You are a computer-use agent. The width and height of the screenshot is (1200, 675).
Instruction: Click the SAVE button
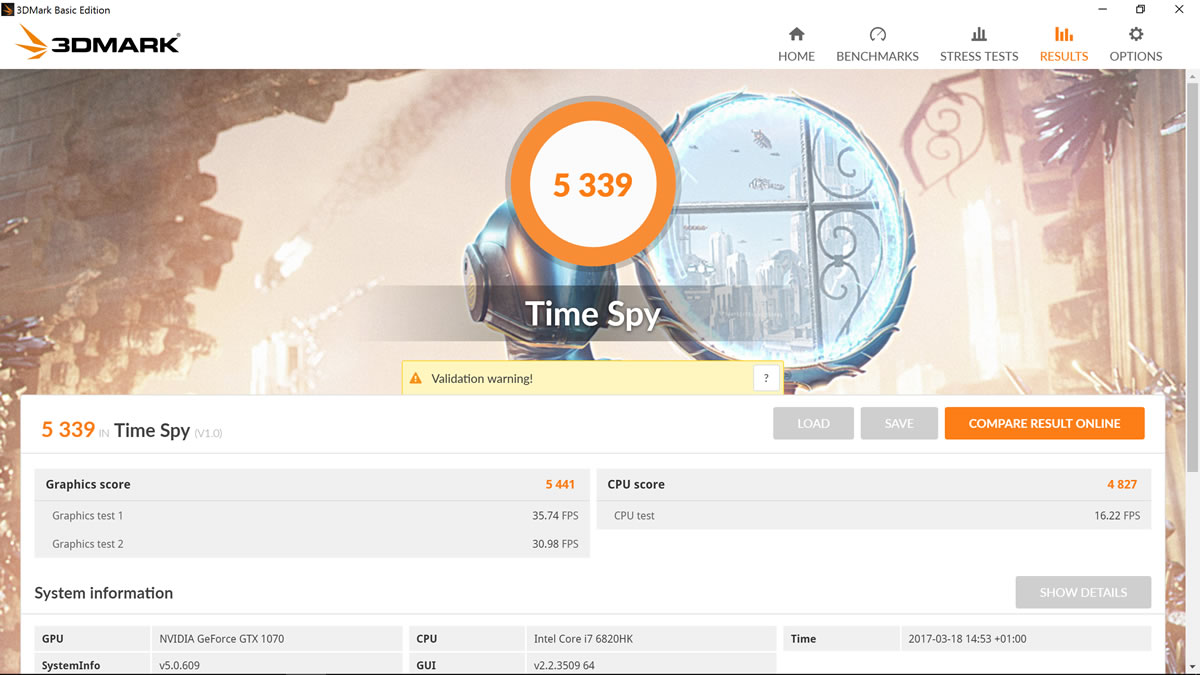pos(899,423)
